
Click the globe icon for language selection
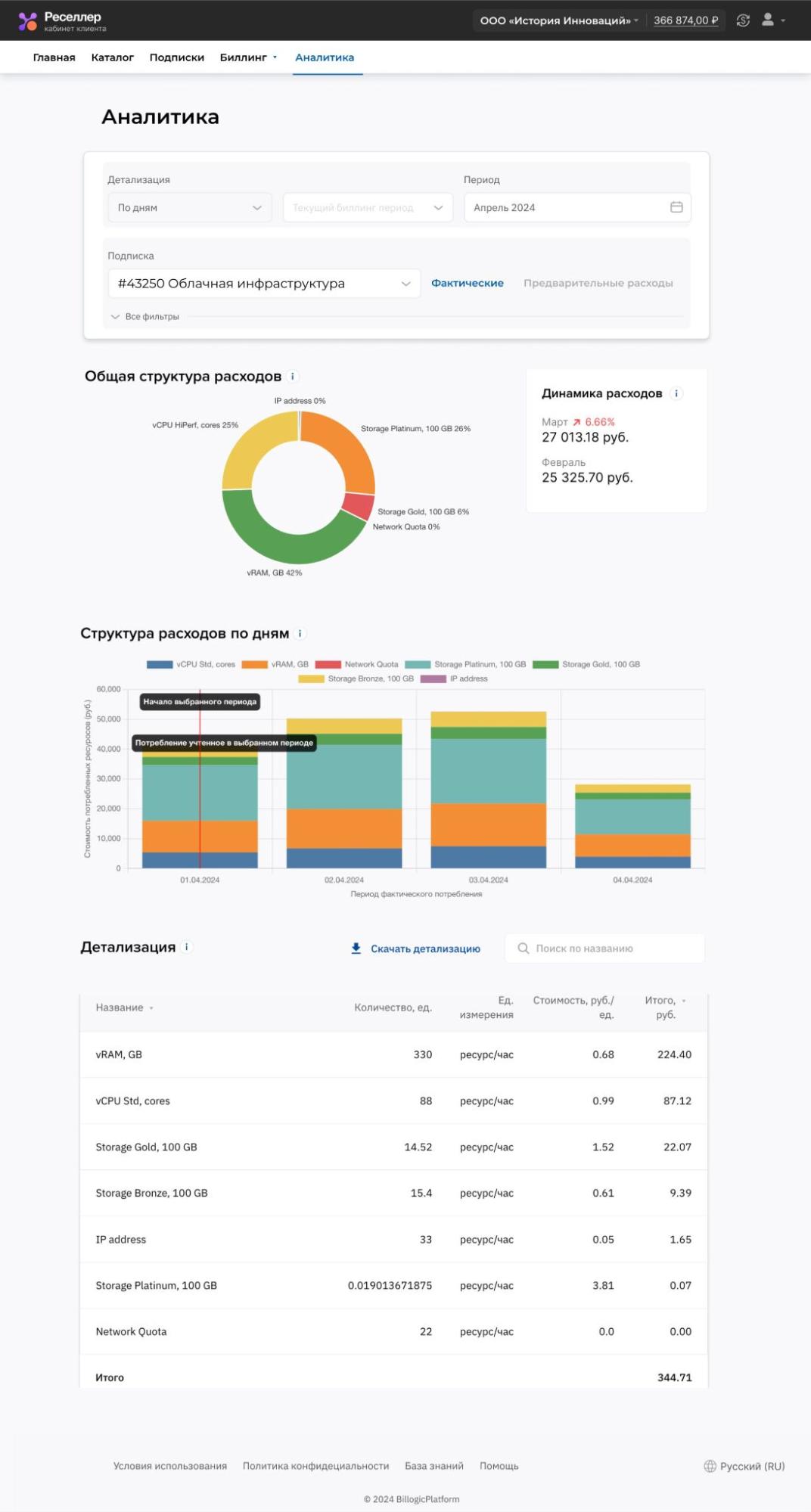tap(710, 1466)
